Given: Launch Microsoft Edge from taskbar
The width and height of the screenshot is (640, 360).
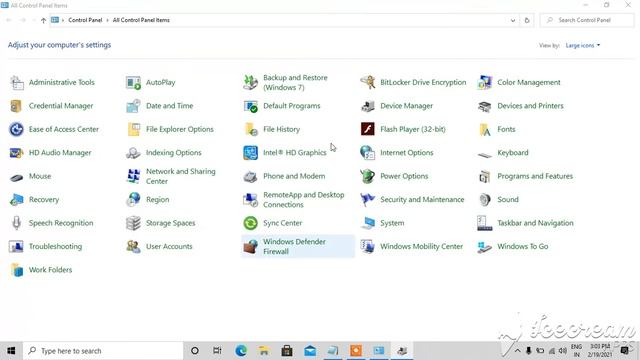Looking at the screenshot, I should [x=241, y=351].
